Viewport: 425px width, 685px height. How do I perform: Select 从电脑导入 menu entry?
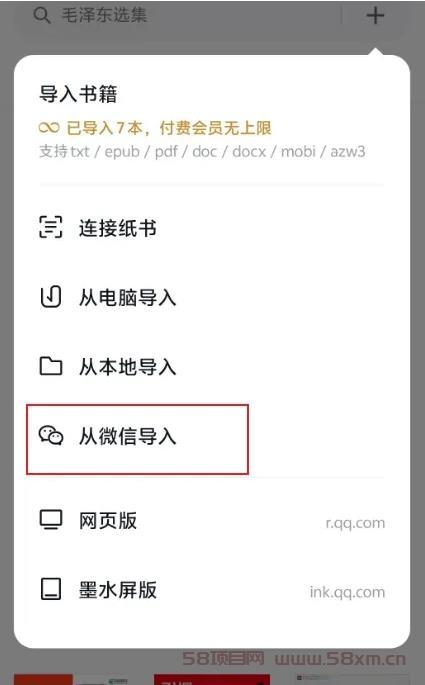(212, 297)
